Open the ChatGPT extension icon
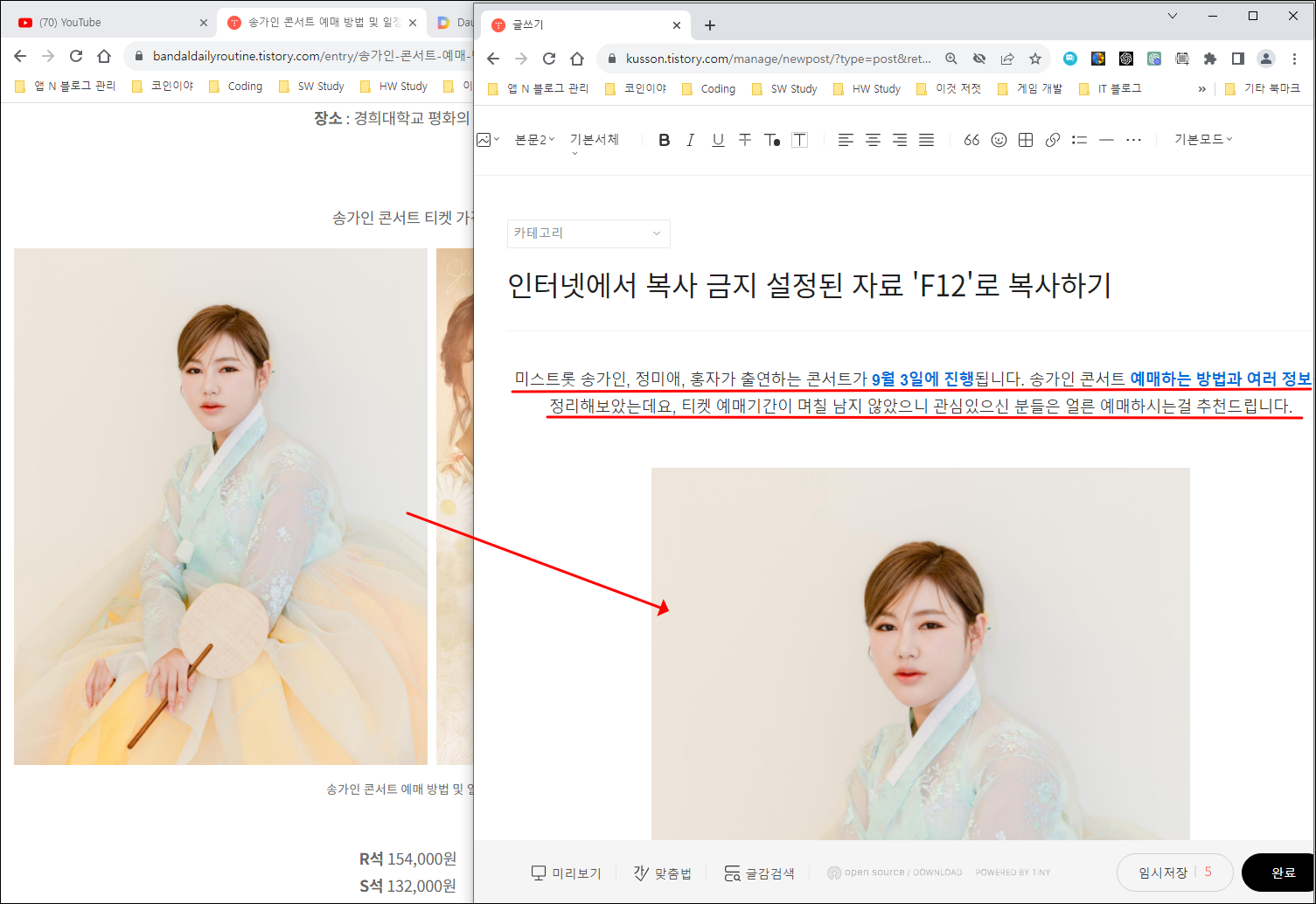 pos(1126,59)
